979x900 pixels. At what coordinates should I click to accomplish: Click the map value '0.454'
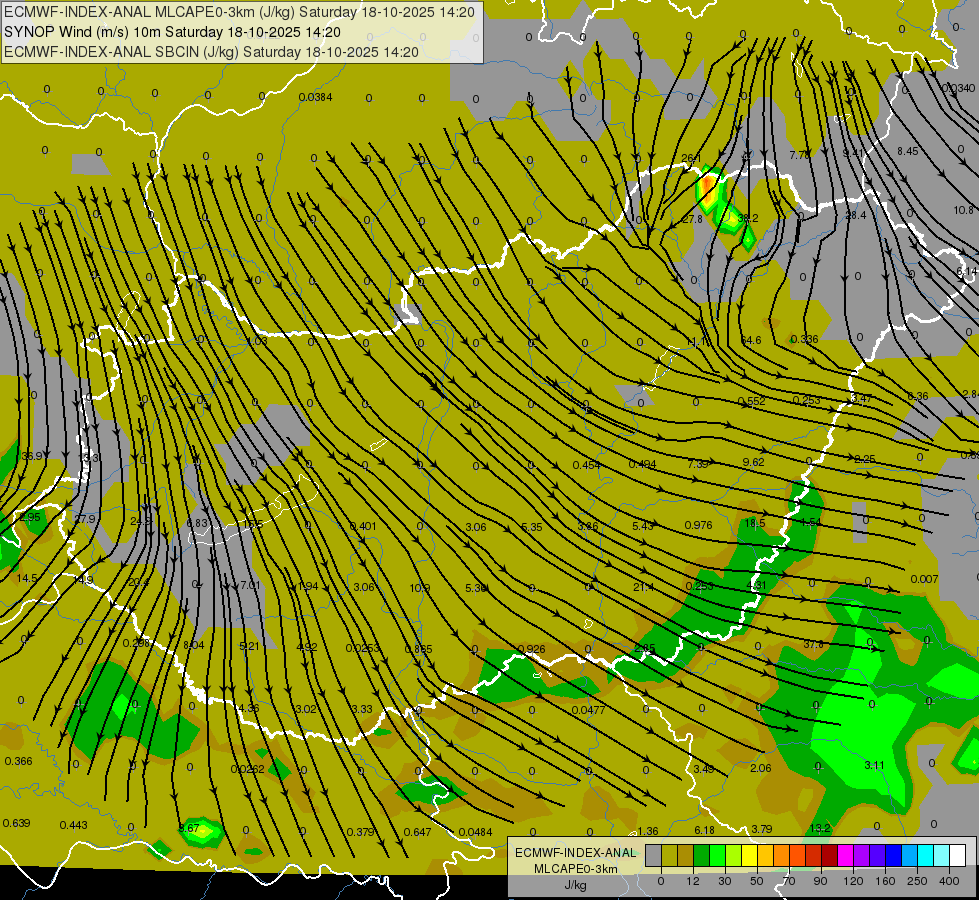[586, 465]
